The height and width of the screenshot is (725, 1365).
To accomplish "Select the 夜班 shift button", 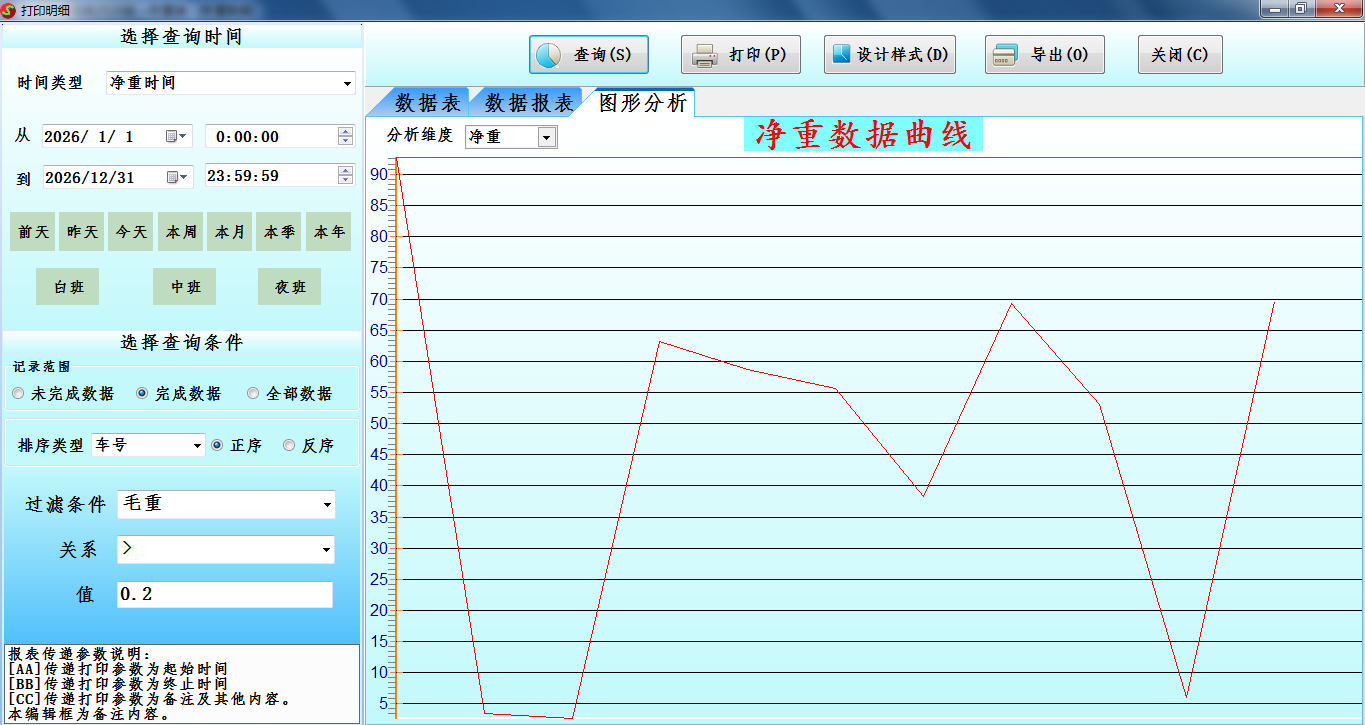I will pyautogui.click(x=289, y=287).
